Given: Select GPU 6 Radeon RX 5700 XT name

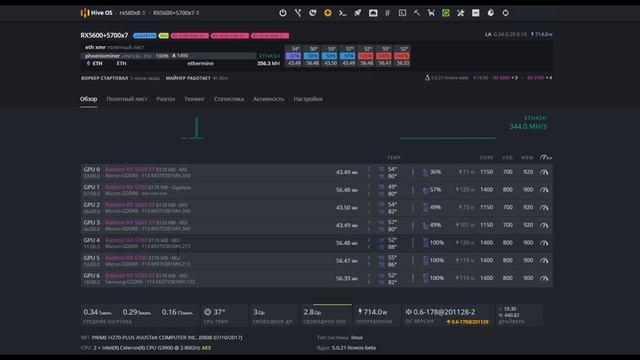Looking at the screenshot, I should (x=130, y=276).
